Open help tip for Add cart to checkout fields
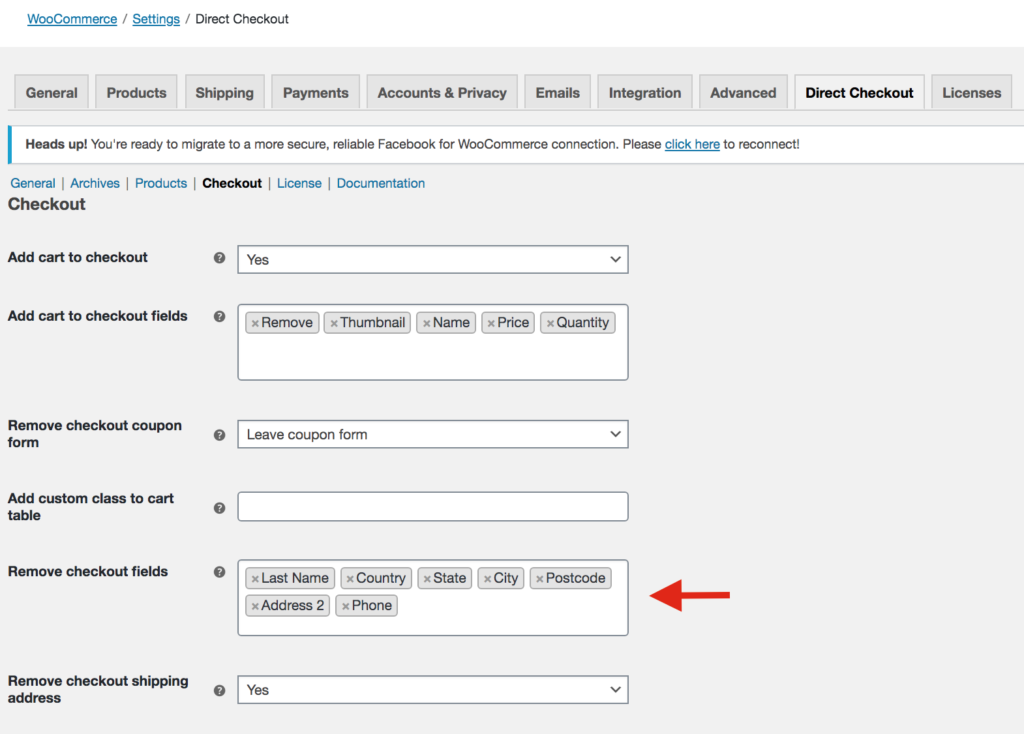The width and height of the screenshot is (1024, 734). tap(219, 317)
